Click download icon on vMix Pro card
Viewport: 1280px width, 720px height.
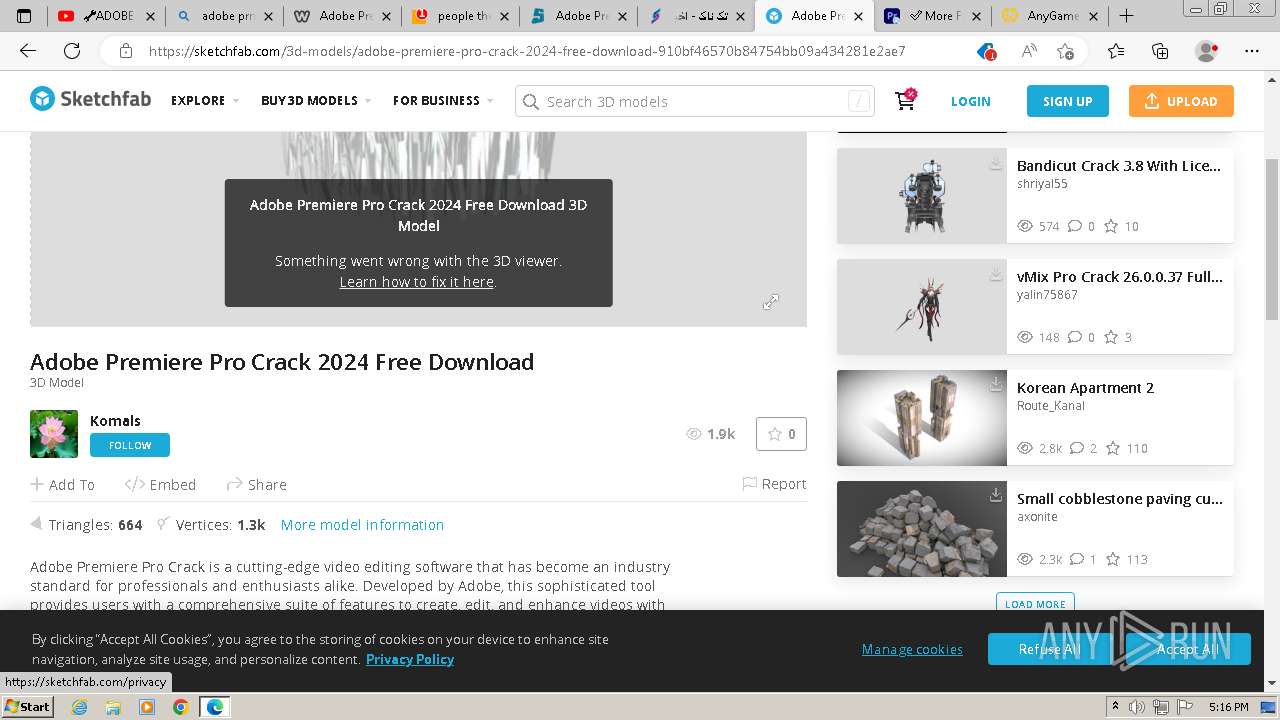point(996,274)
